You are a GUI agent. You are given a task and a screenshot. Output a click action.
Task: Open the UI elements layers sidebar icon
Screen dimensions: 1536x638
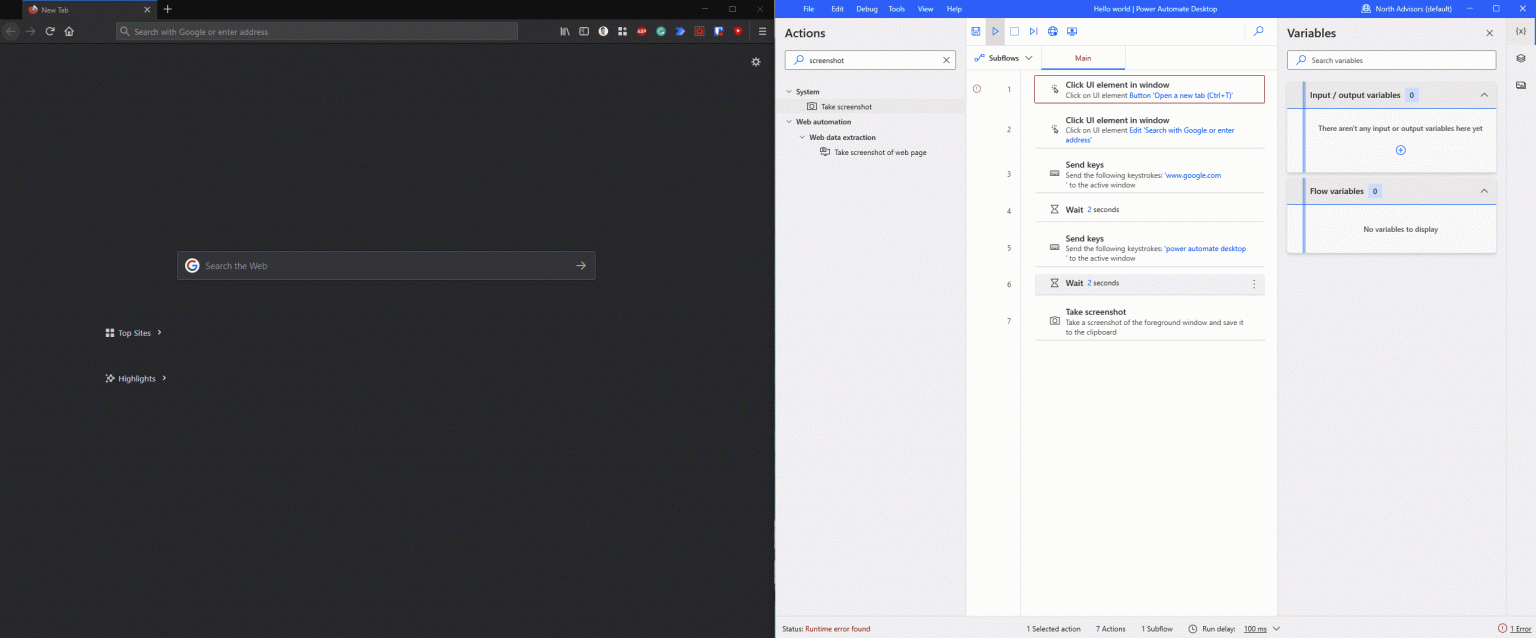(x=1521, y=58)
